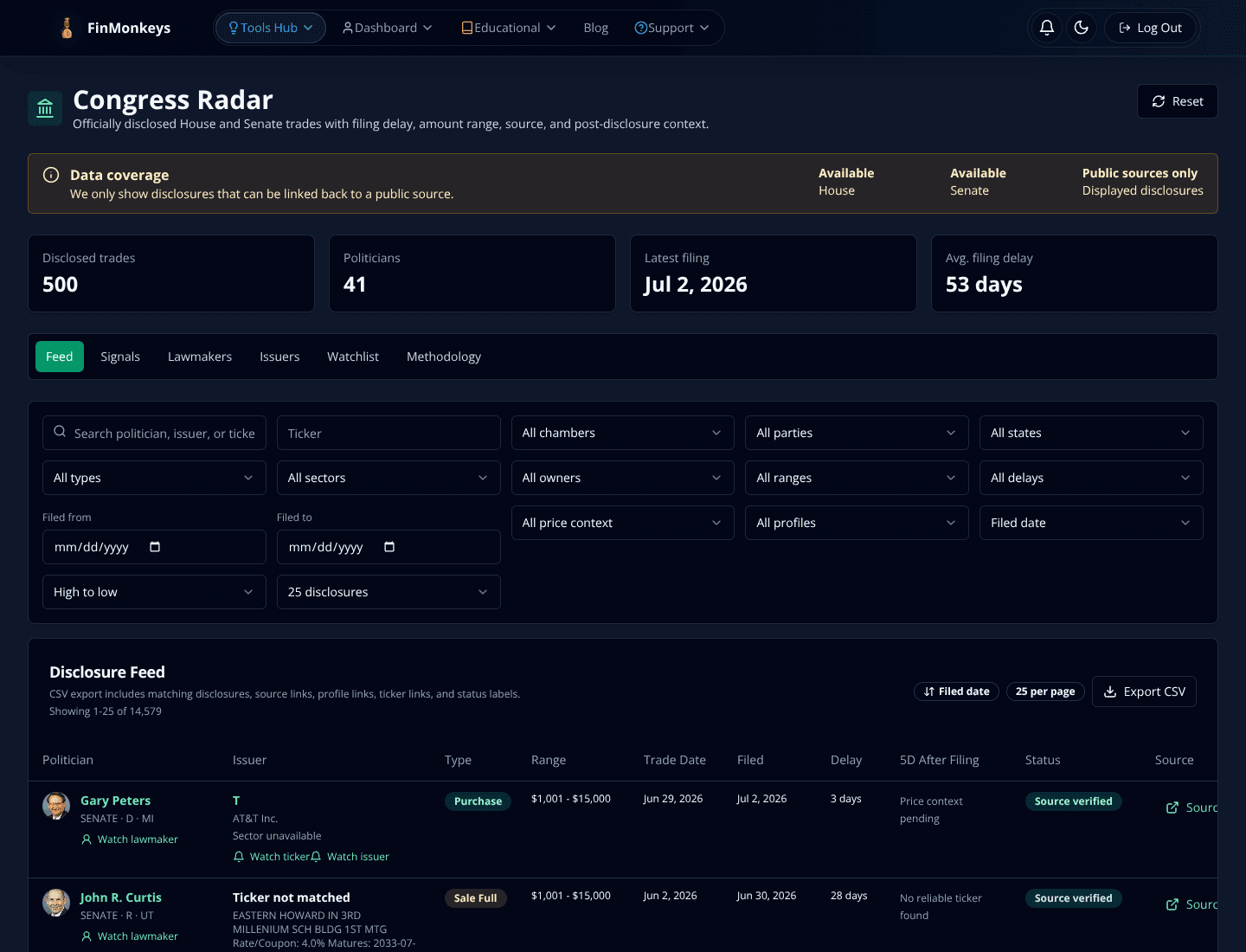Go to the Blog page

[595, 28]
